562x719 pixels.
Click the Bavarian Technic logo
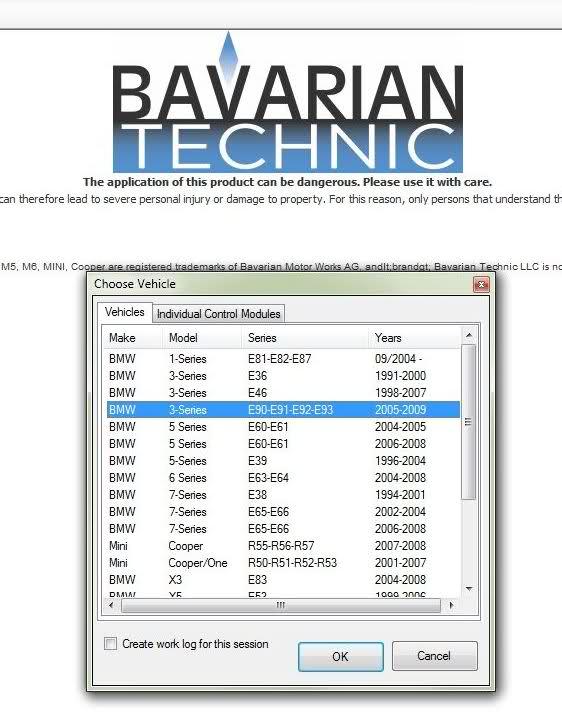[288, 103]
